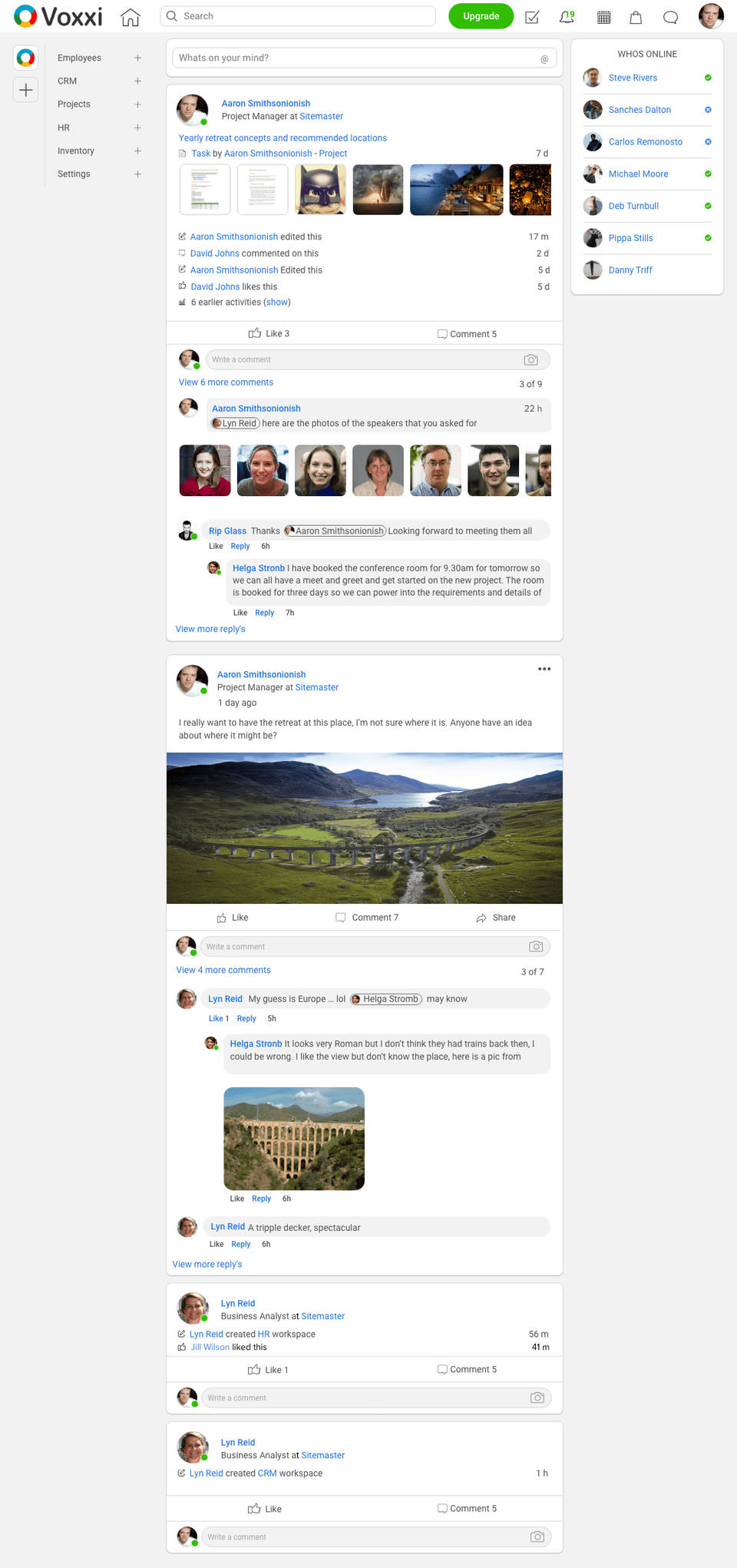Screen dimensions: 737x1568
Task: Expand the CRM sidebar item
Action: (x=137, y=81)
